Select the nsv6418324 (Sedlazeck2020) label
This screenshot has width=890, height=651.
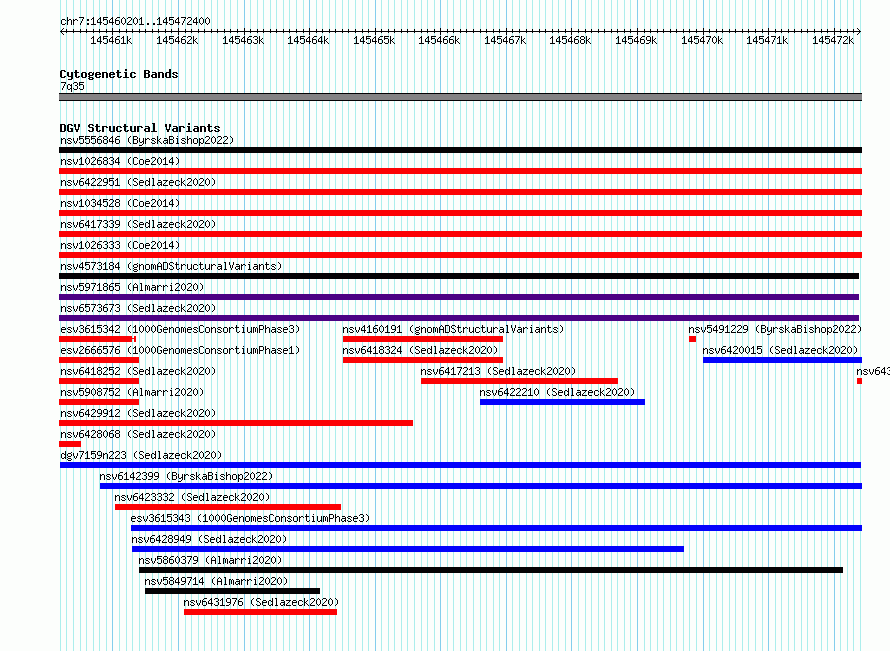[420, 350]
